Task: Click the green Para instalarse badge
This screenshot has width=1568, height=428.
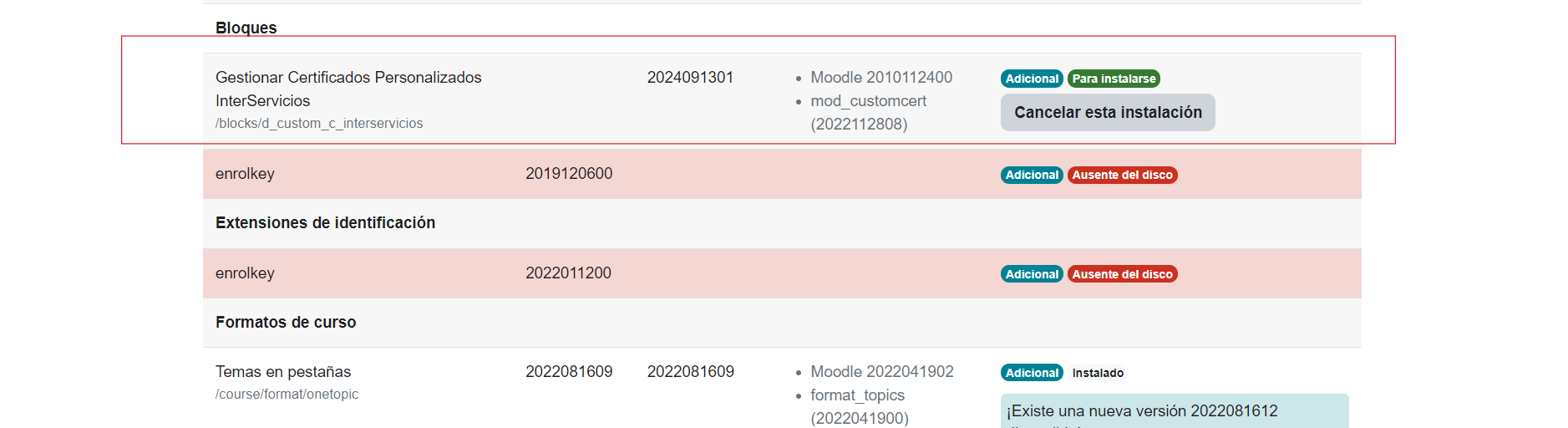Action: pyautogui.click(x=1114, y=79)
